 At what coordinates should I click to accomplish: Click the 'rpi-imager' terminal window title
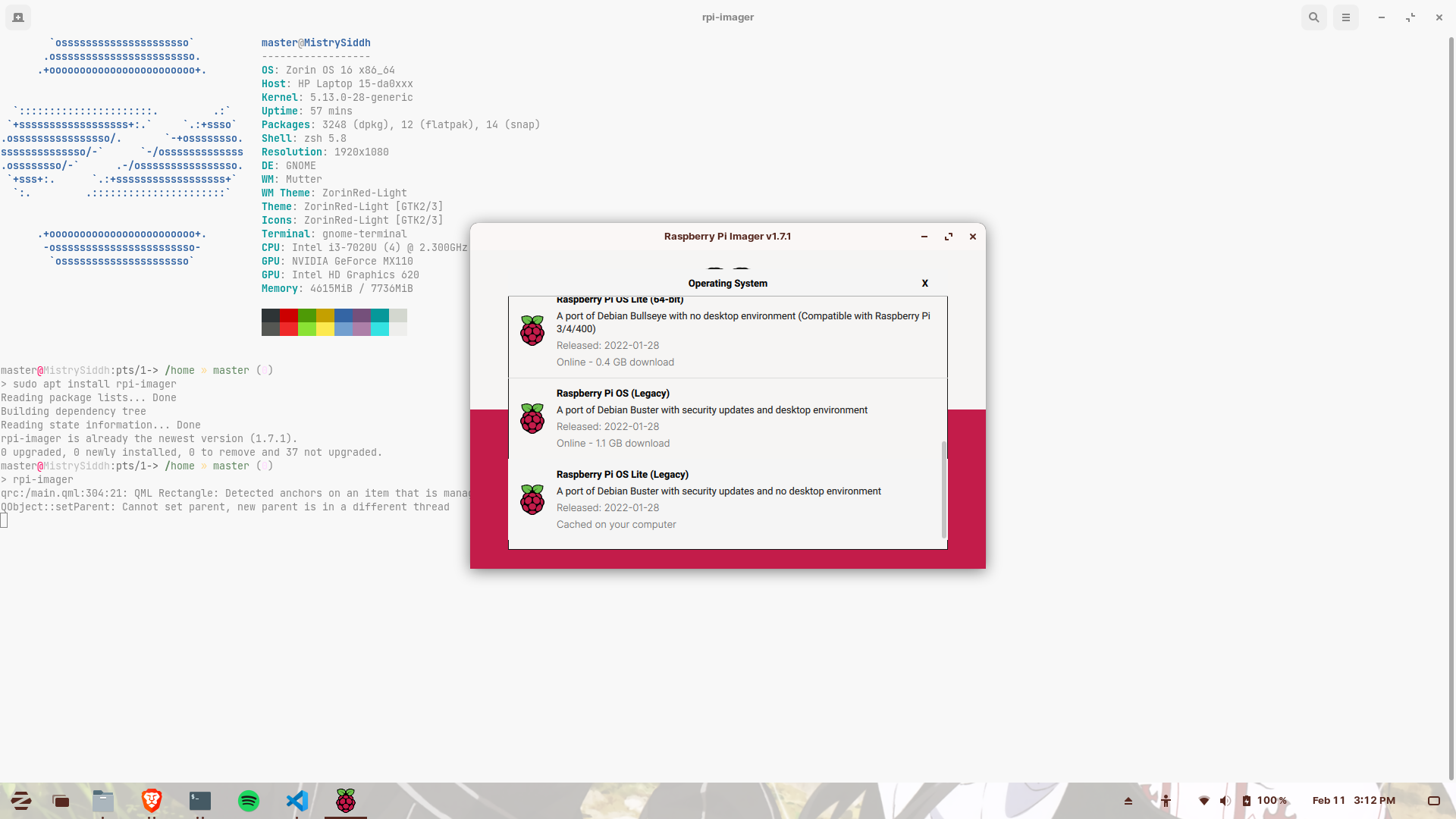click(728, 17)
